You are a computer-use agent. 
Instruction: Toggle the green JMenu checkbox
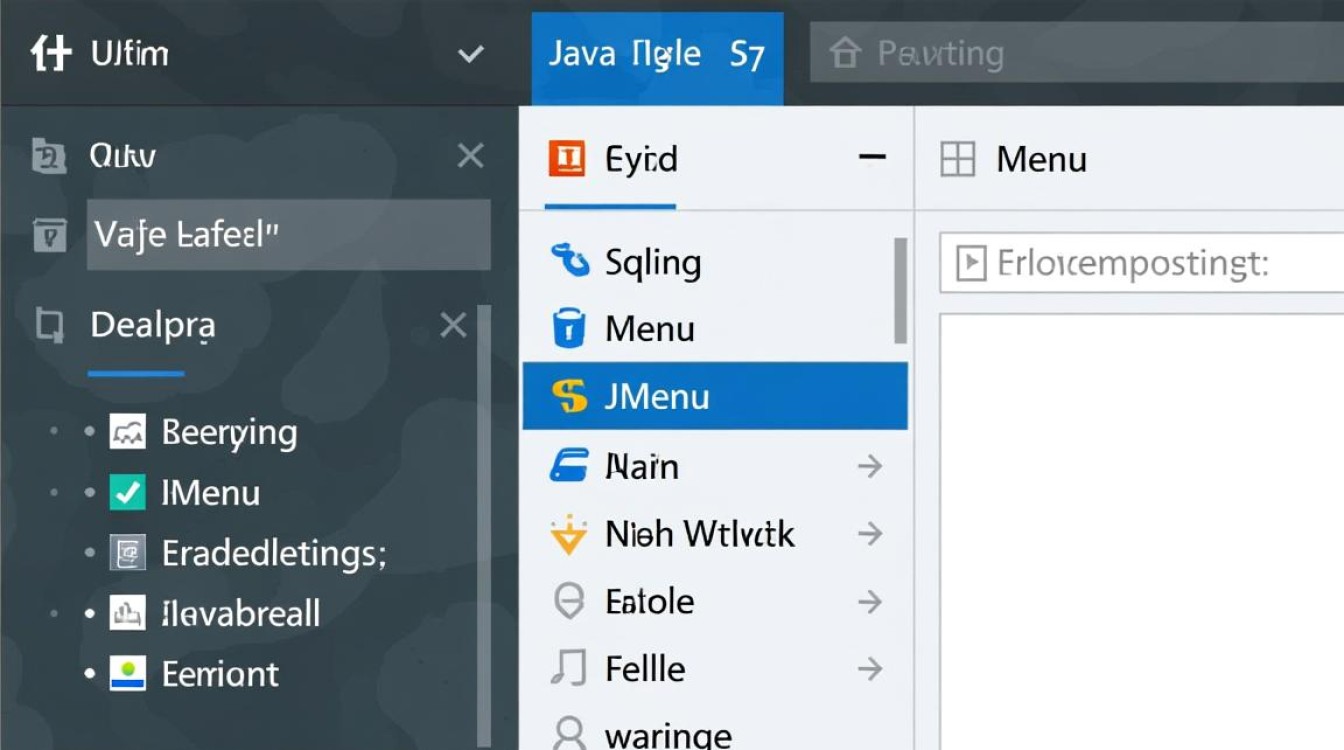click(x=129, y=493)
